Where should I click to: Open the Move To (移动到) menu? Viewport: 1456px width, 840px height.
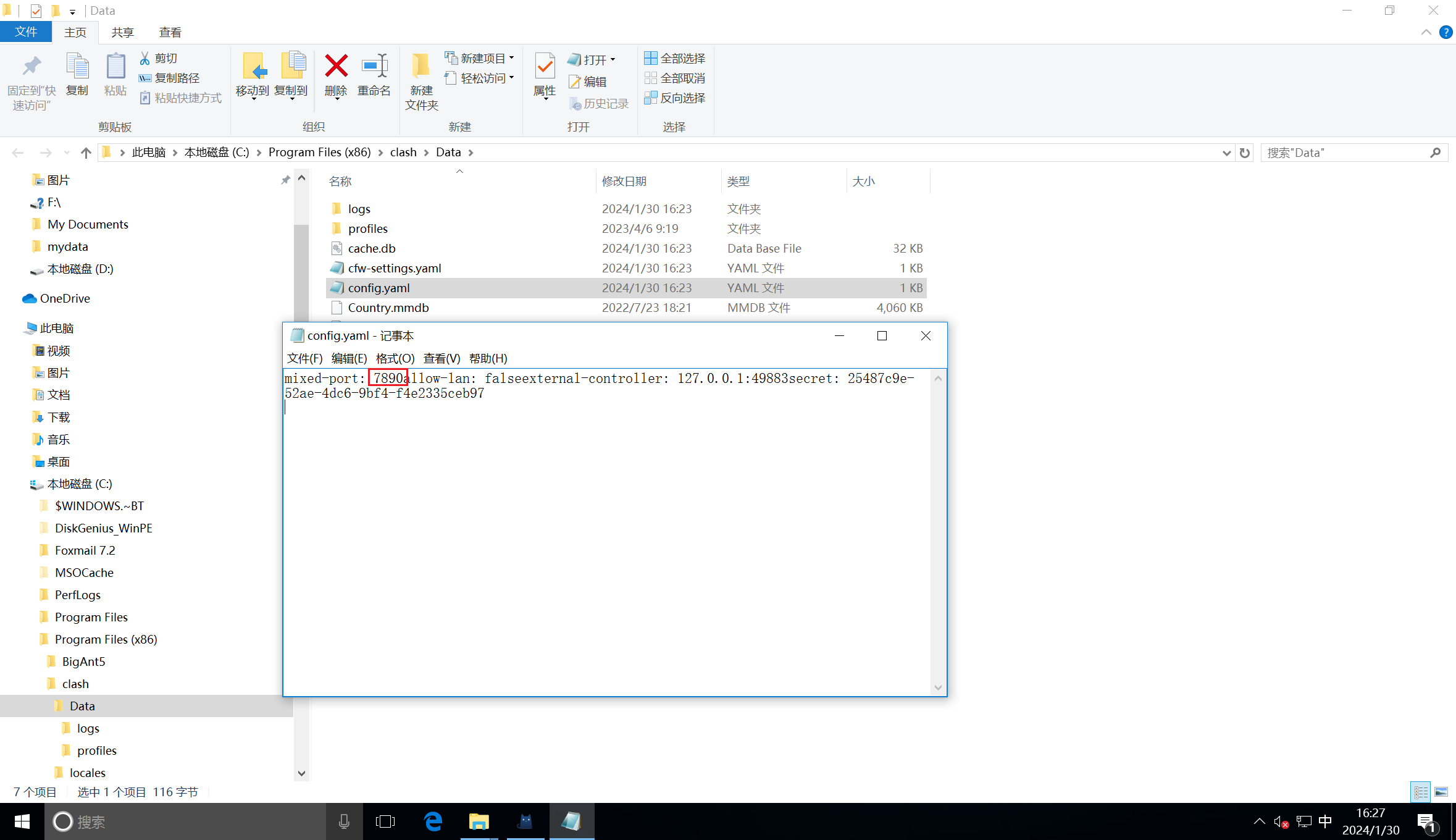[x=253, y=75]
